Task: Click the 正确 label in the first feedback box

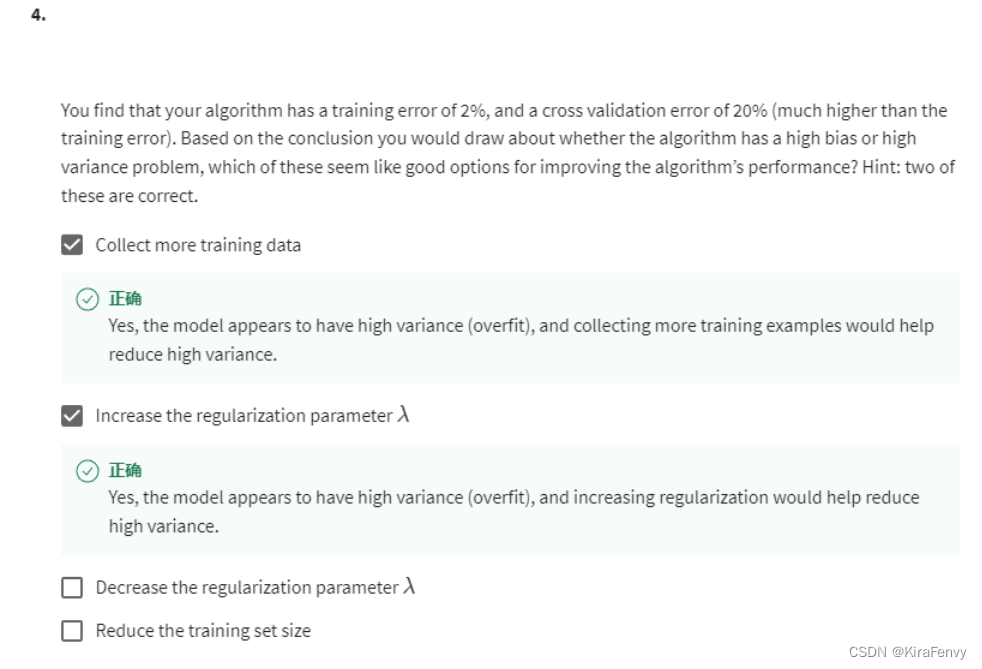Action: pyautogui.click(x=125, y=299)
